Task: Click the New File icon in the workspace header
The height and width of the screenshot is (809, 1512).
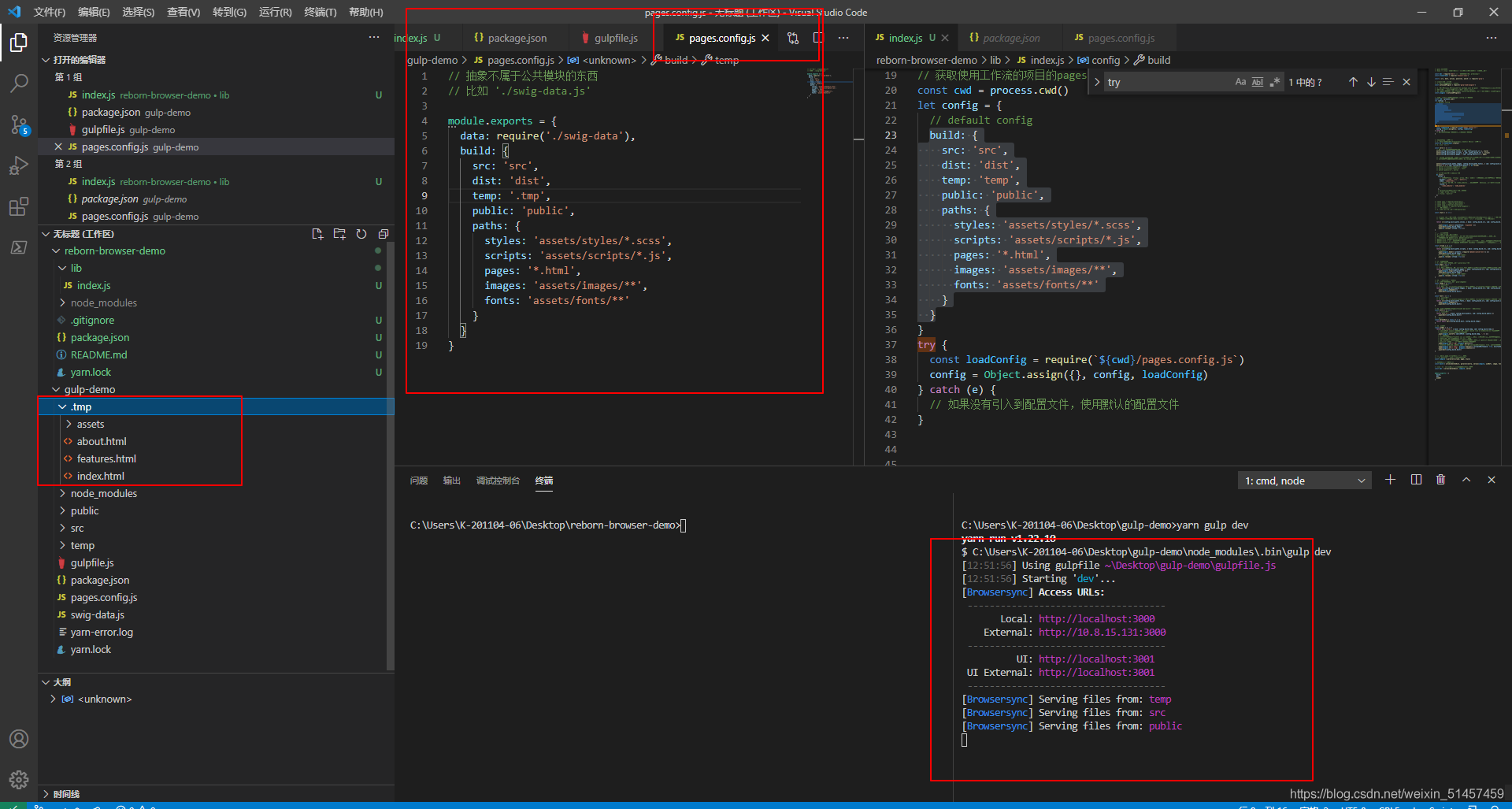Action: coord(317,234)
